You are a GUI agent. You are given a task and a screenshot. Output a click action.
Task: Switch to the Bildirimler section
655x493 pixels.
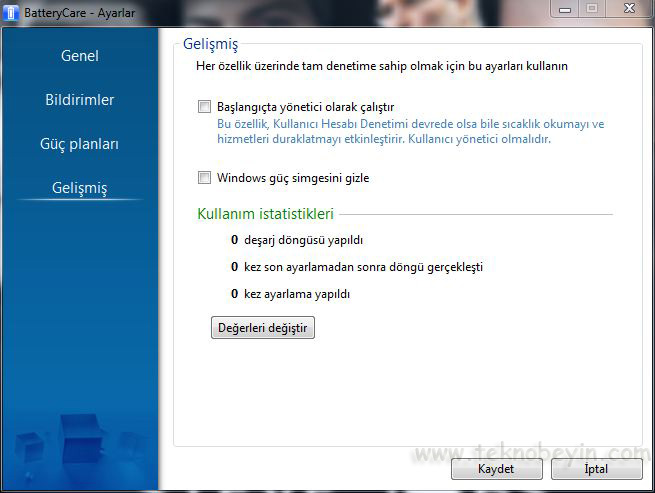pyautogui.click(x=79, y=100)
